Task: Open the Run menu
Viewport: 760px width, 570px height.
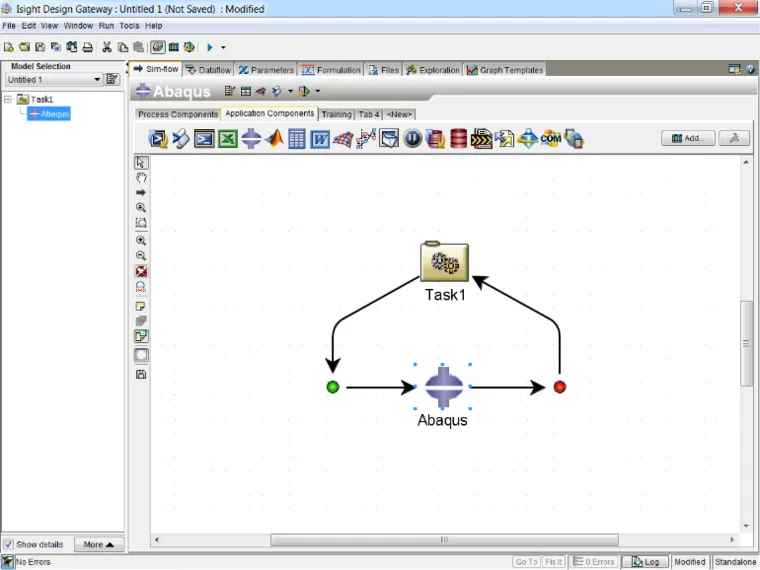Action: coord(106,26)
